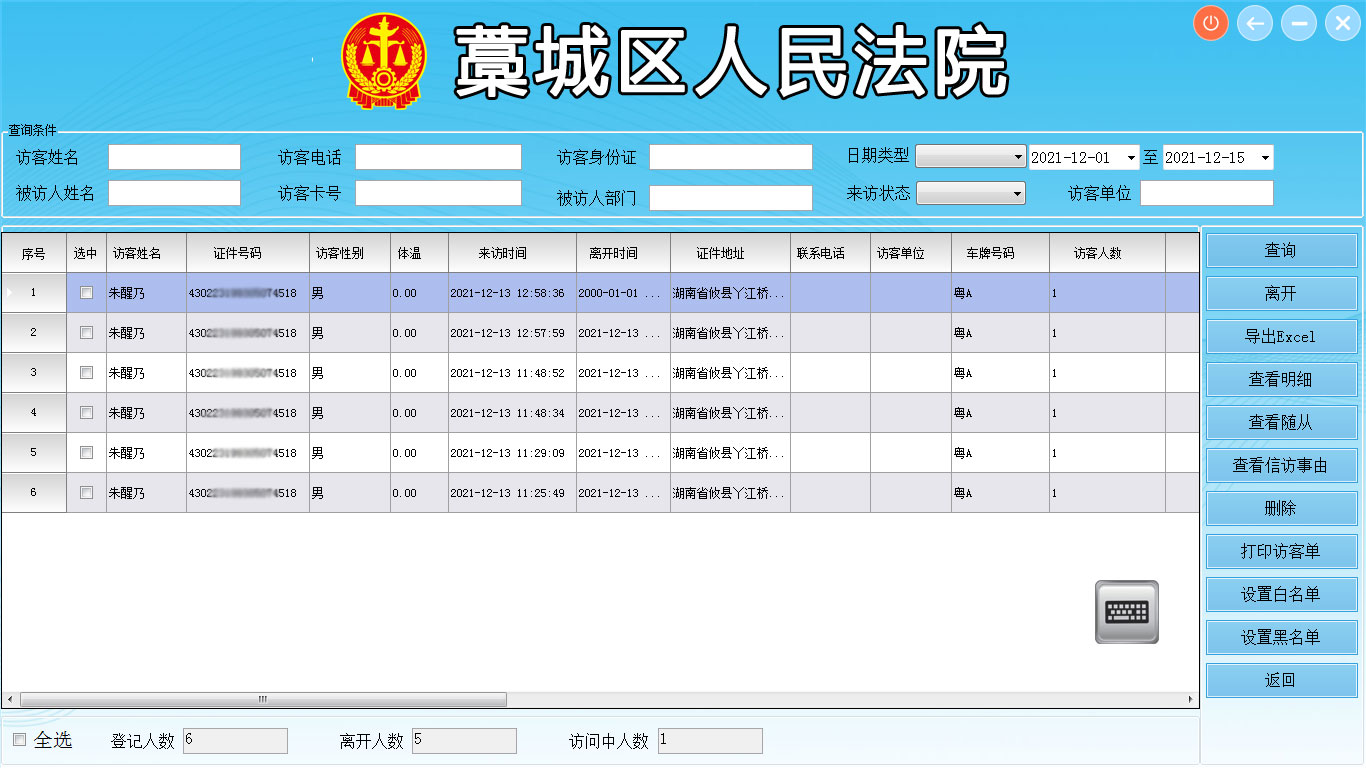The width and height of the screenshot is (1366, 768).
Task: Click the 导出Excel export button
Action: [x=1281, y=336]
